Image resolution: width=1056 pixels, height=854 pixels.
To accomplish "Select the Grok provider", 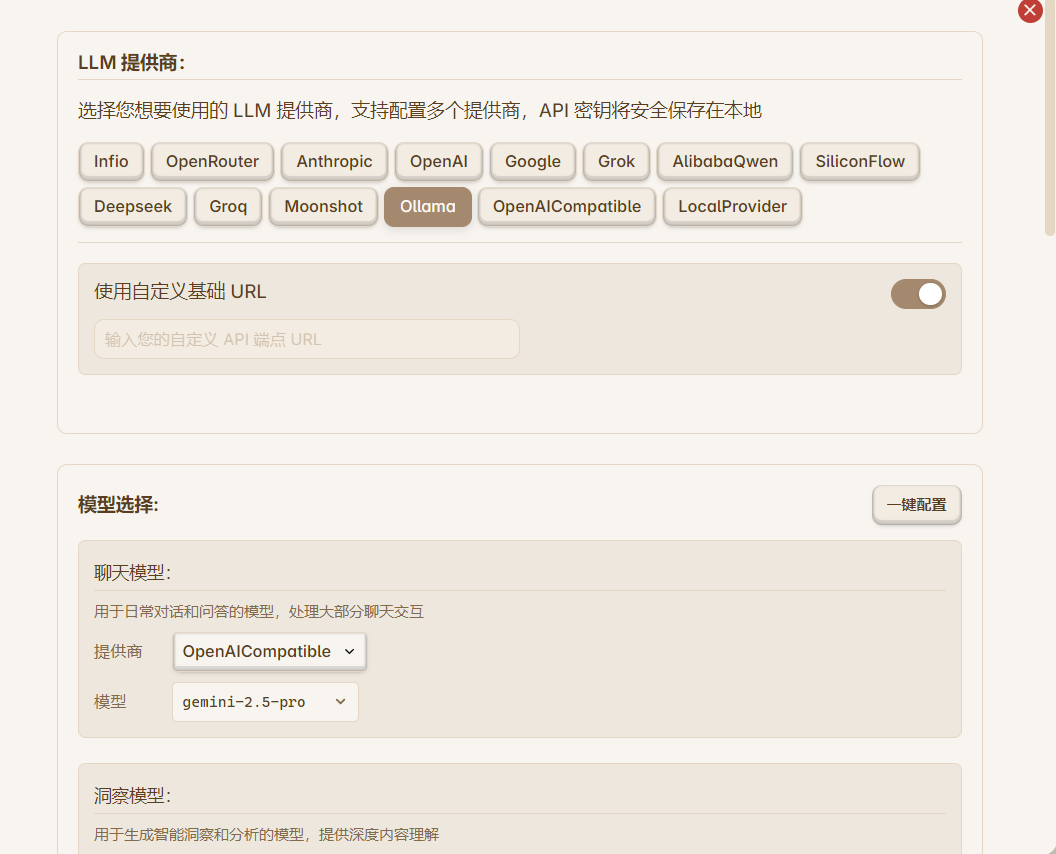I will point(616,162).
